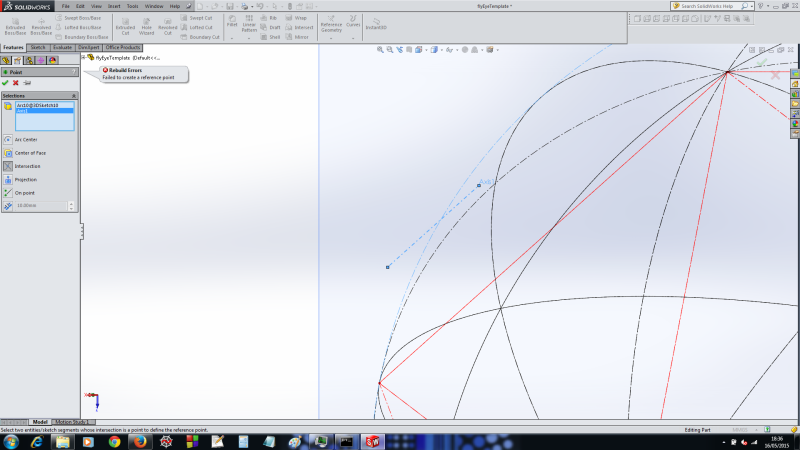
Task: Click the Zoom to Fit icon
Action: pos(380,49)
